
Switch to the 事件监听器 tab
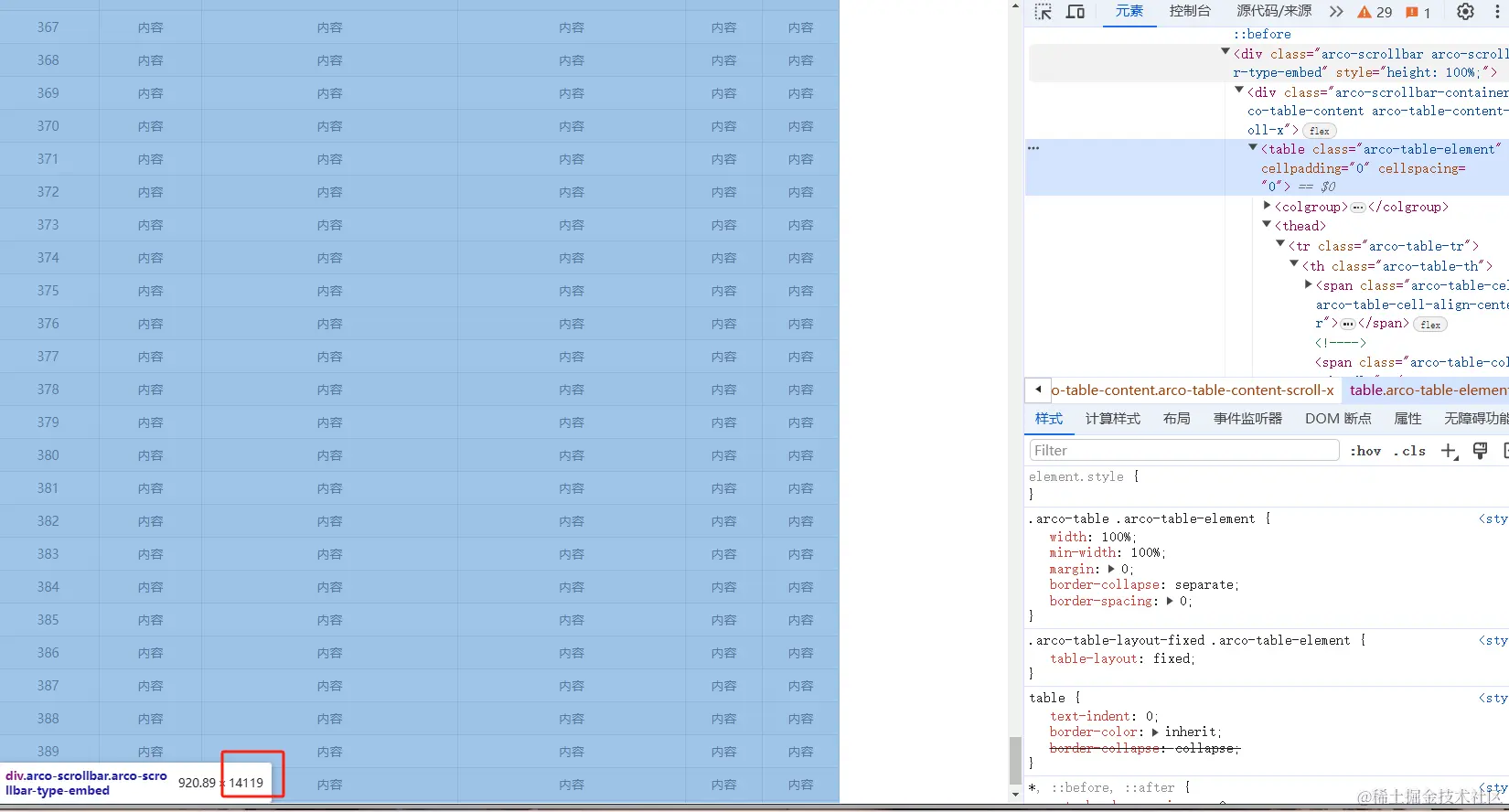pyautogui.click(x=1247, y=419)
